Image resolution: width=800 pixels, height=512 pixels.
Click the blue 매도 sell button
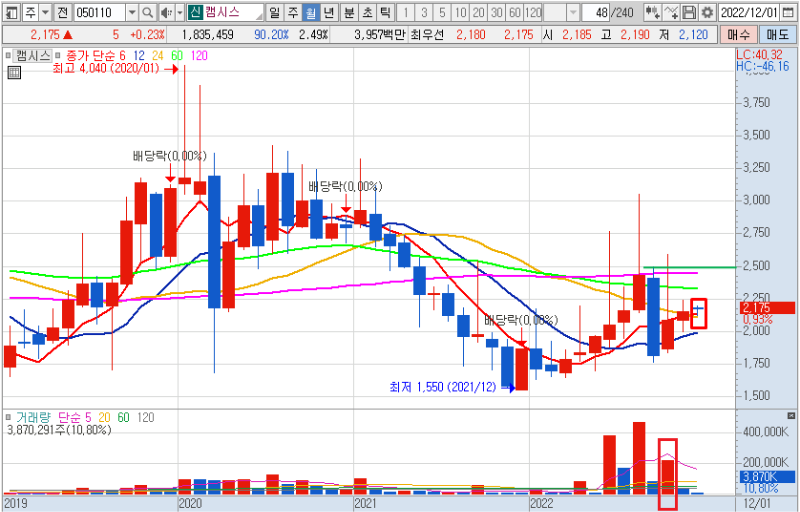coord(778,35)
